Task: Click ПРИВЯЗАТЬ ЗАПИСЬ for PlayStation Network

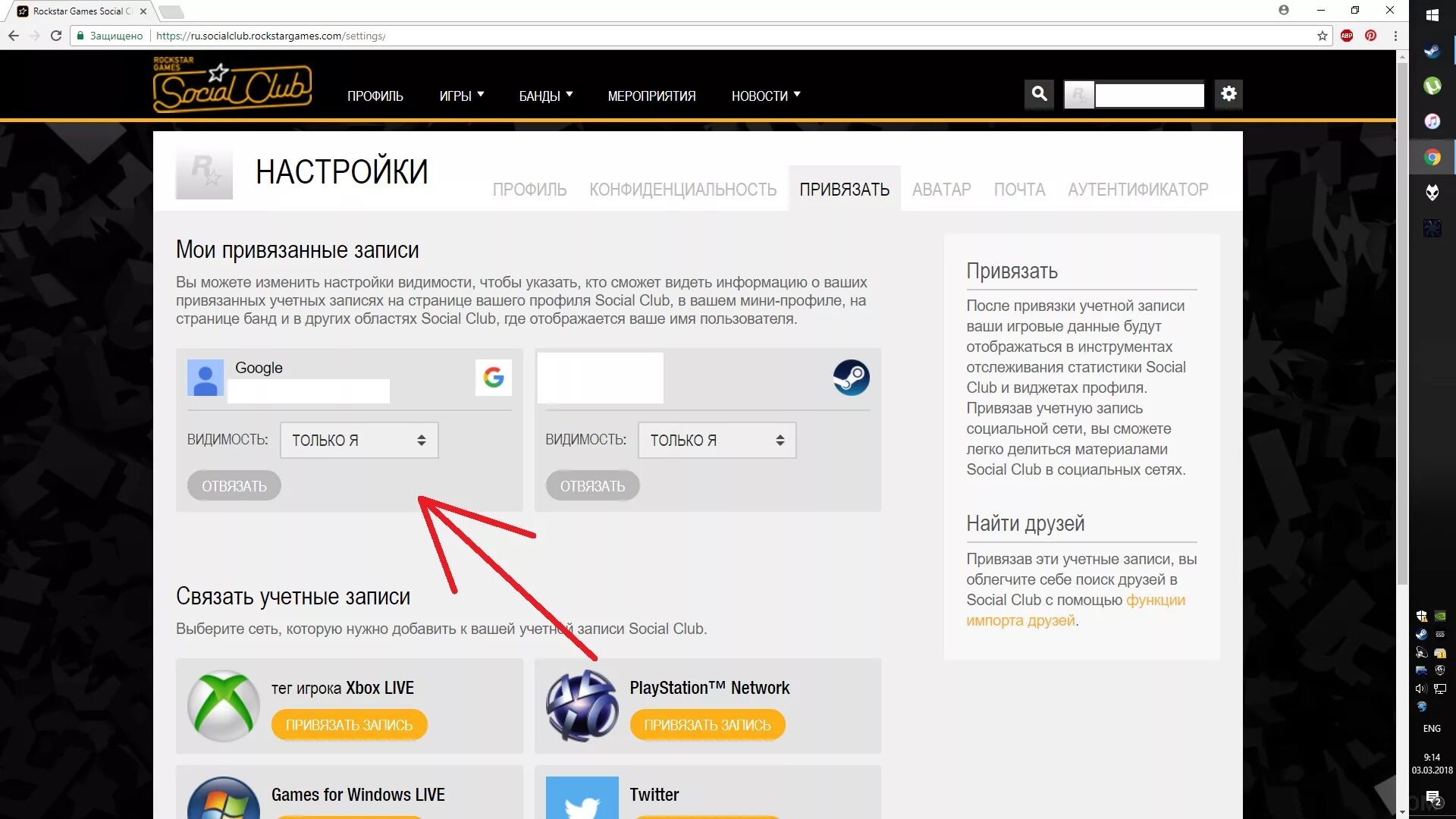Action: click(x=707, y=724)
